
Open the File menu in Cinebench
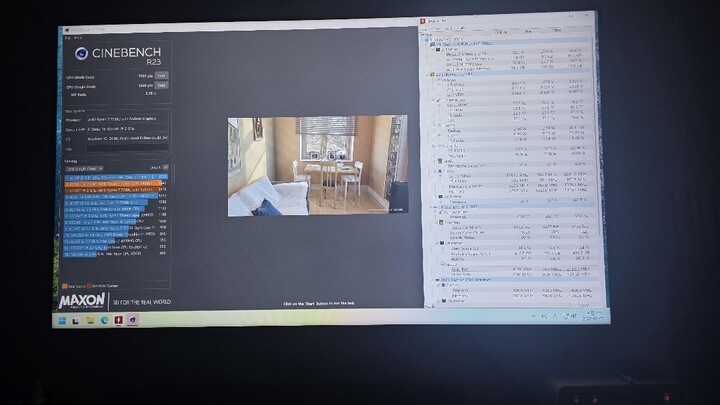tap(67, 38)
